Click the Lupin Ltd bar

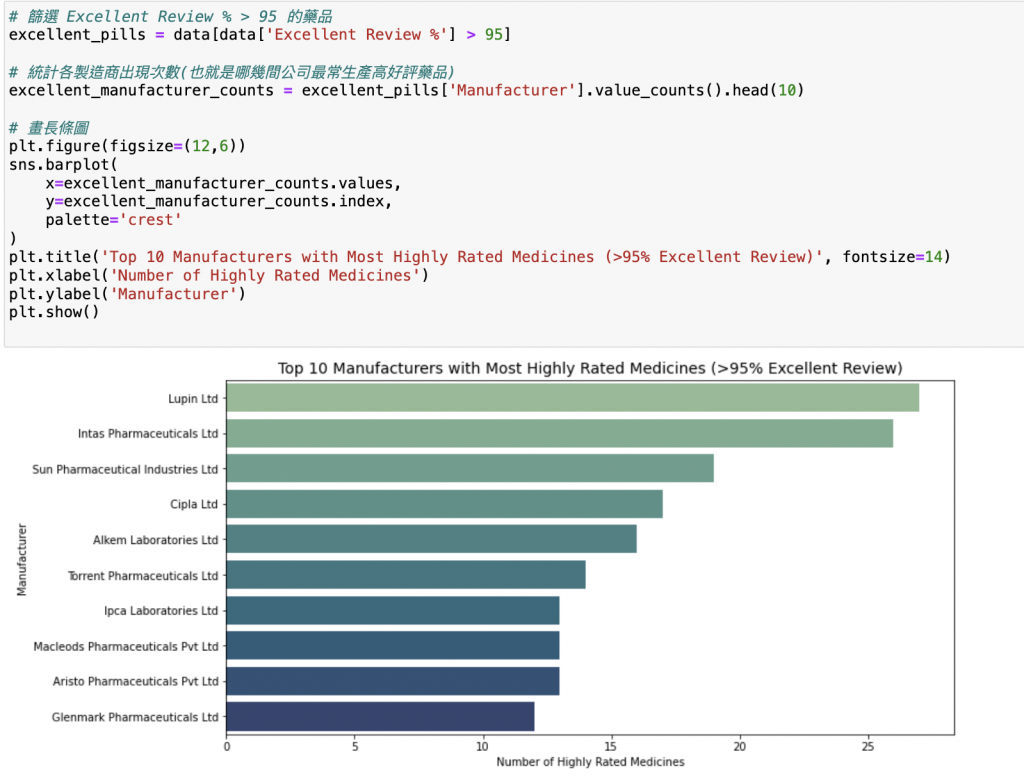coord(573,398)
